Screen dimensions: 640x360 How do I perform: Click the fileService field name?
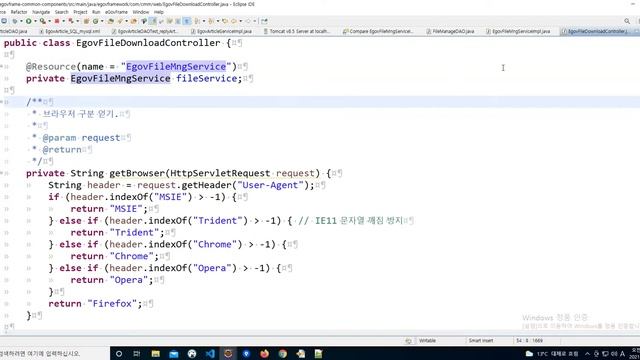click(x=207, y=78)
